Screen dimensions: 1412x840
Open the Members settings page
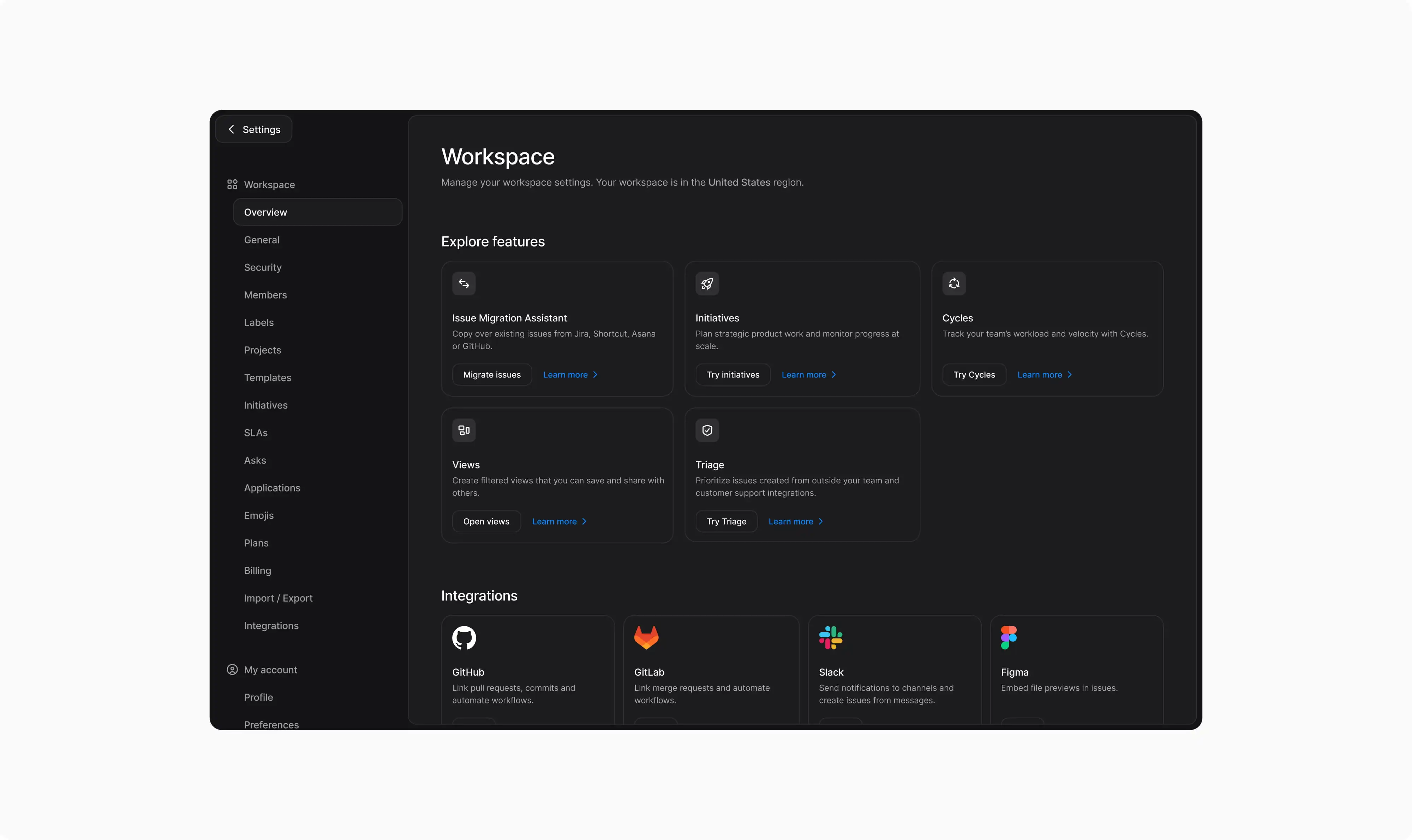(265, 295)
